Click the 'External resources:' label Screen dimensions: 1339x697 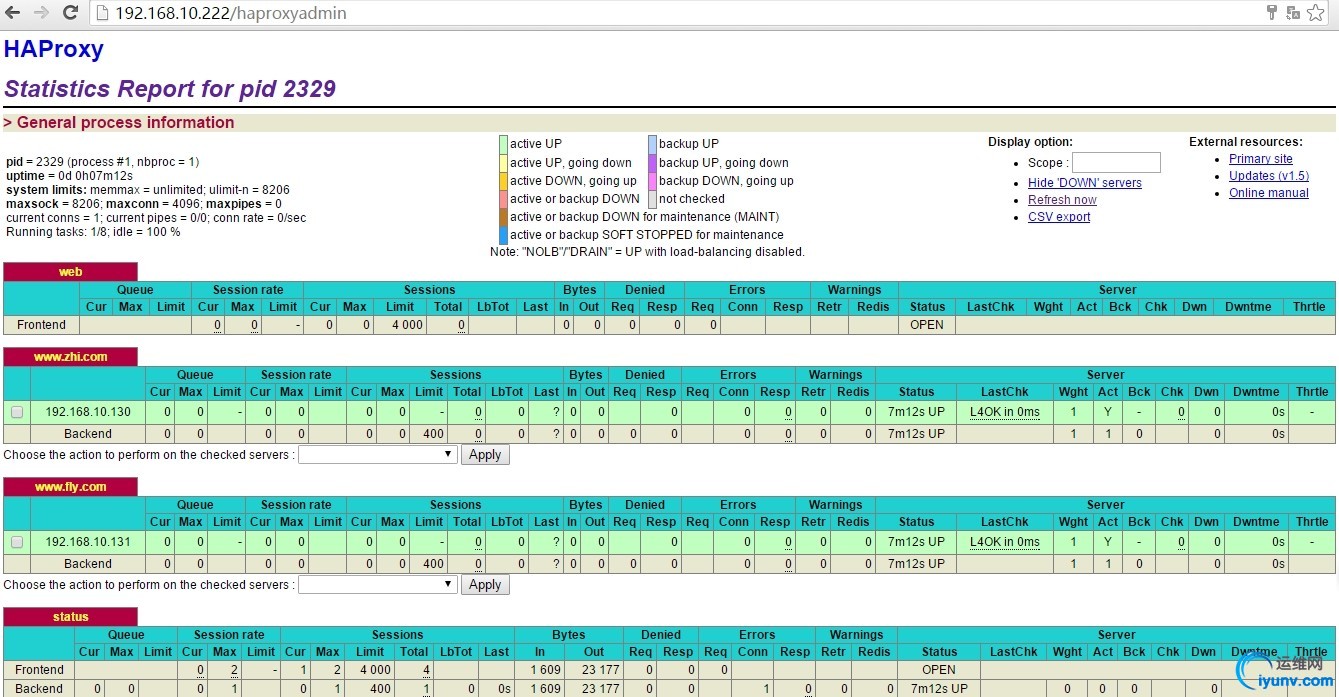[1246, 142]
